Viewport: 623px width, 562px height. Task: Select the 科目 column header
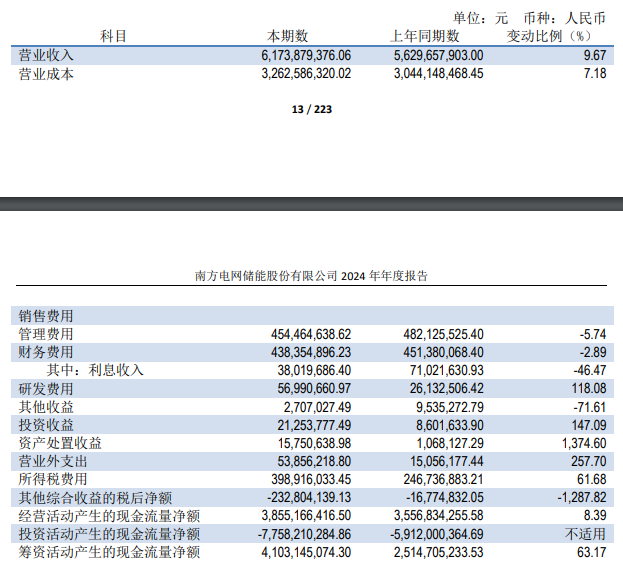point(113,36)
